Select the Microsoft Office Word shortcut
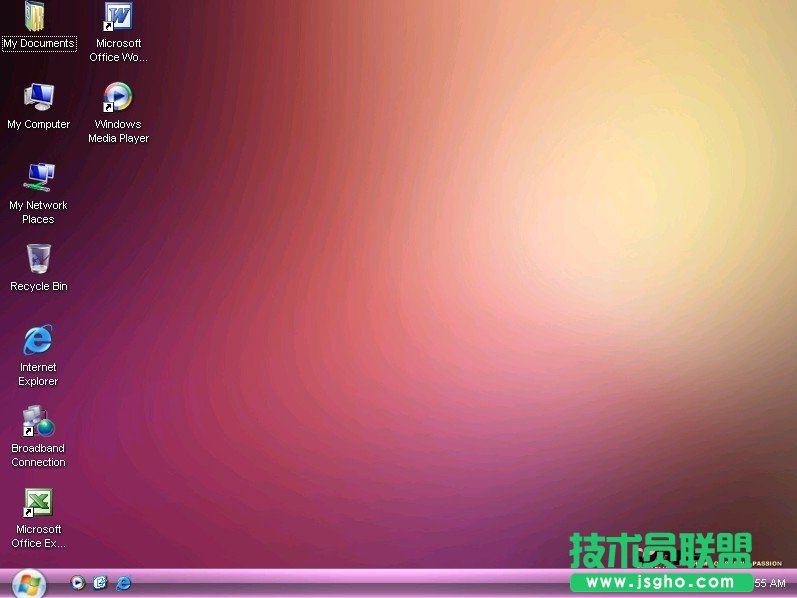 (118, 17)
